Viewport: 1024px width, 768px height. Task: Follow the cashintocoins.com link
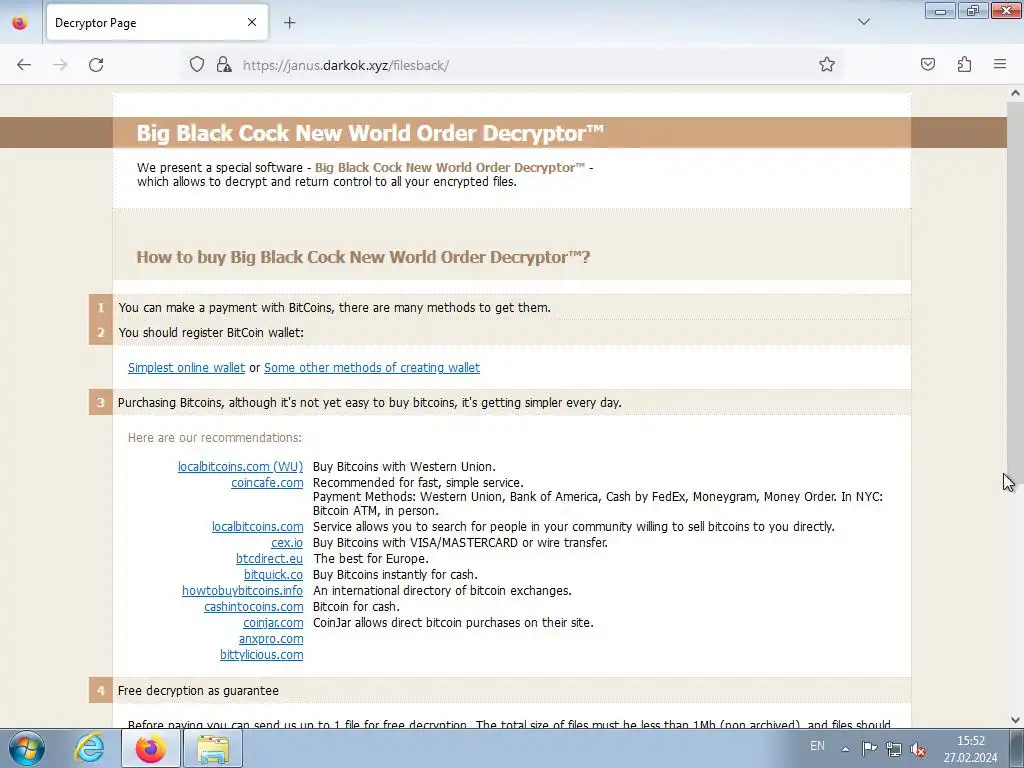(253, 607)
